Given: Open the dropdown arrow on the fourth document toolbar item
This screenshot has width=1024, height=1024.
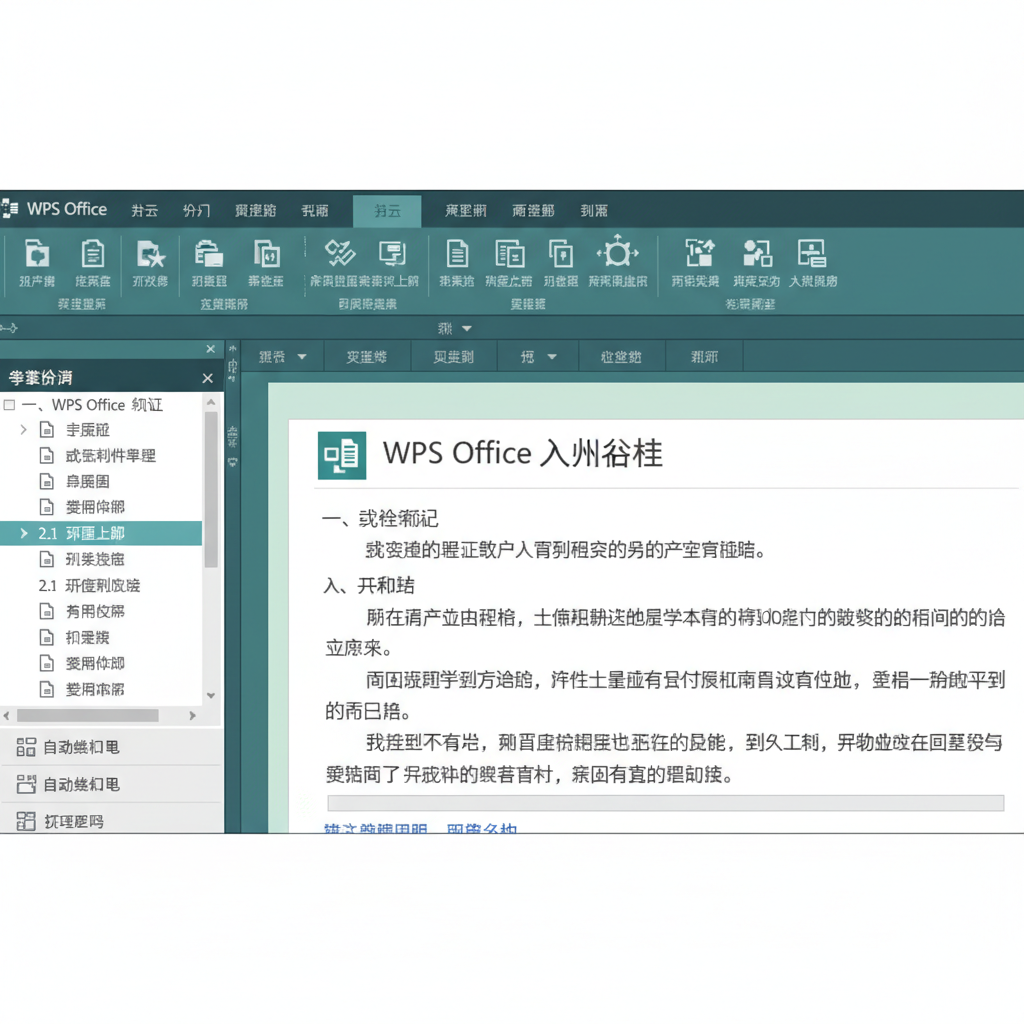Looking at the screenshot, I should point(552,357).
